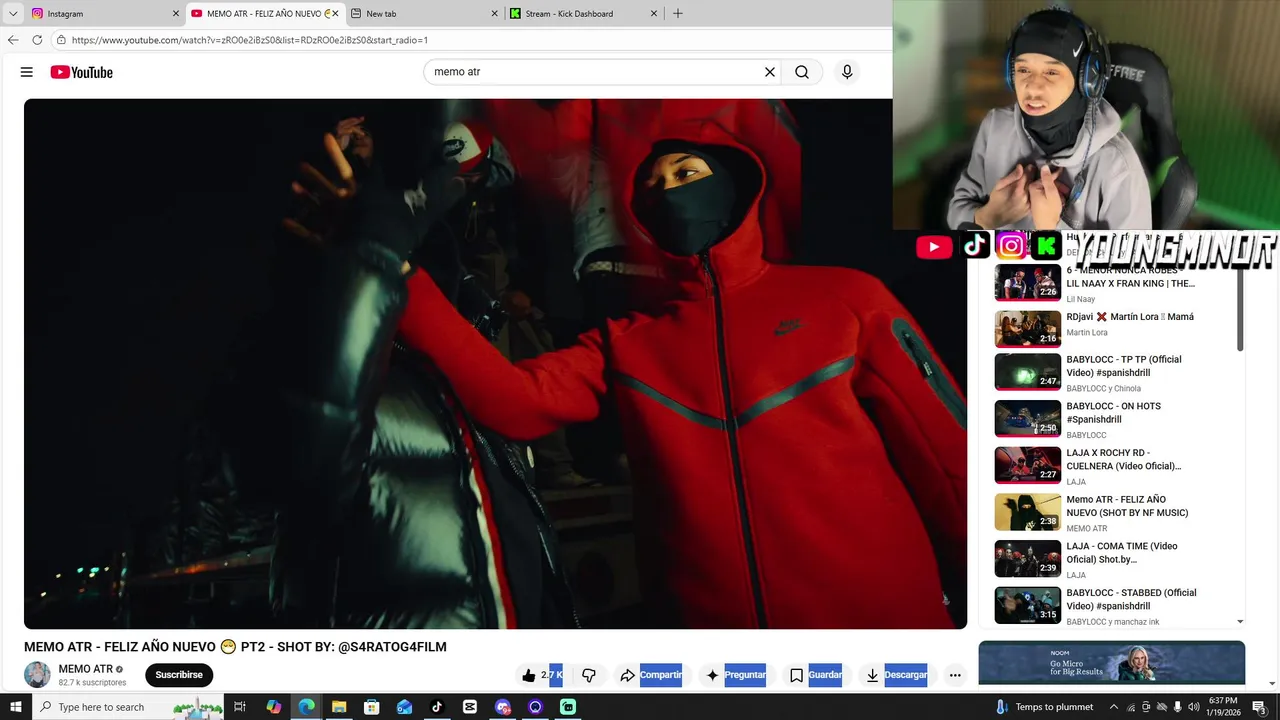Open BABYLOCC - STABBED video title

click(x=1131, y=599)
